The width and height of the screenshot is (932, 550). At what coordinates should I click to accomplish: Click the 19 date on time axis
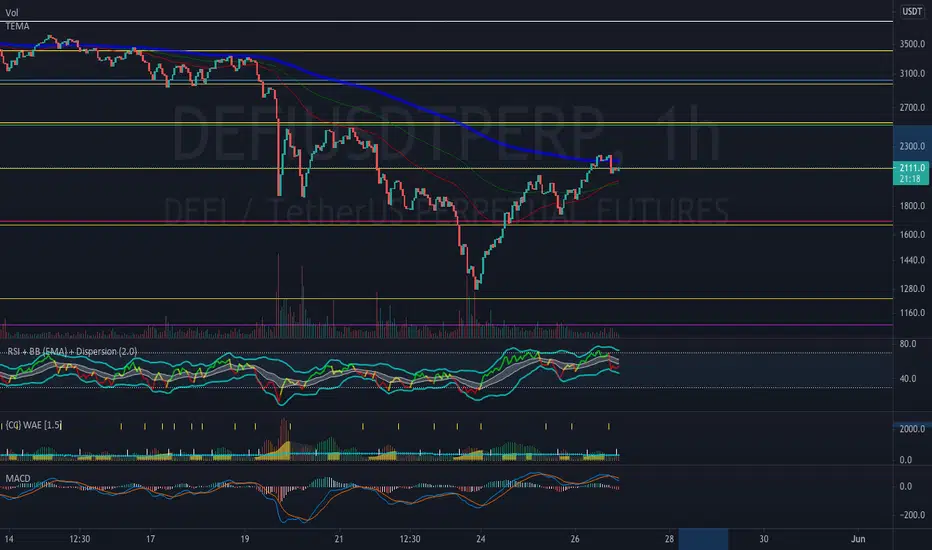[245, 539]
